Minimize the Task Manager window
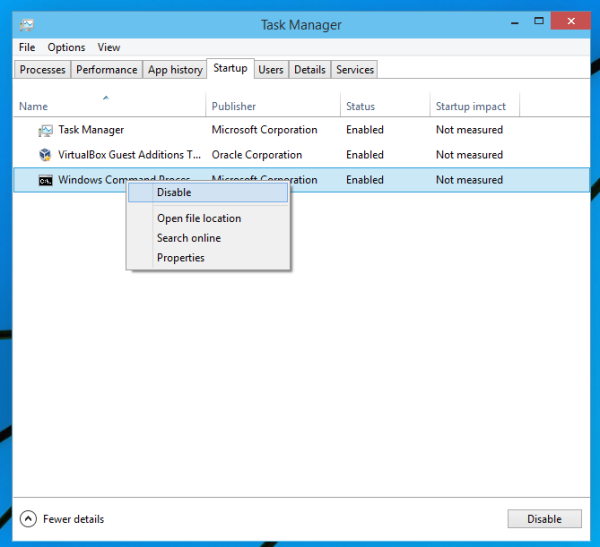600x547 pixels. coord(515,22)
